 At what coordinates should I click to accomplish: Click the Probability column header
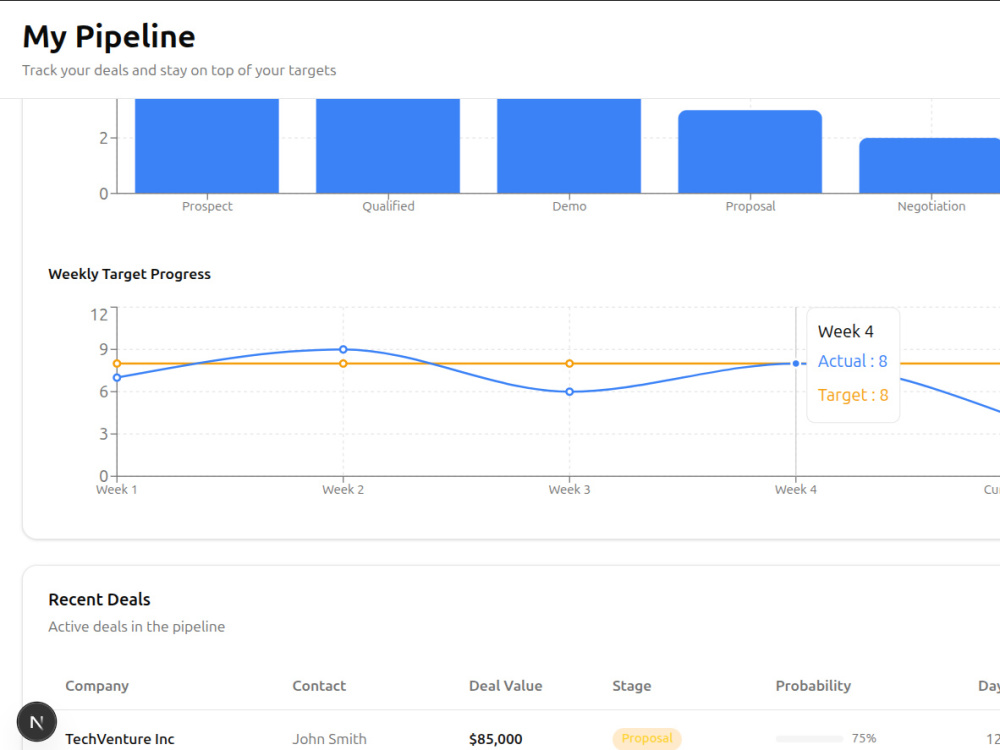tap(813, 686)
